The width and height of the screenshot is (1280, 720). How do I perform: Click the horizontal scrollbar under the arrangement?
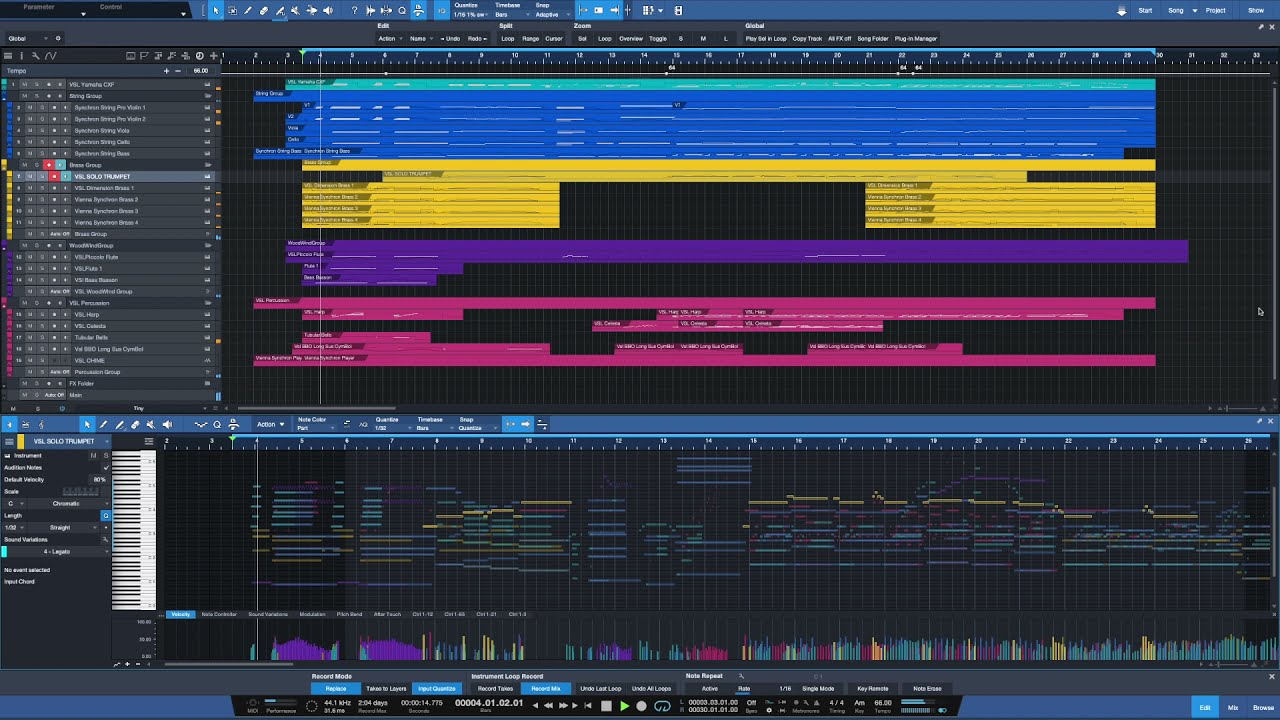[x=316, y=408]
